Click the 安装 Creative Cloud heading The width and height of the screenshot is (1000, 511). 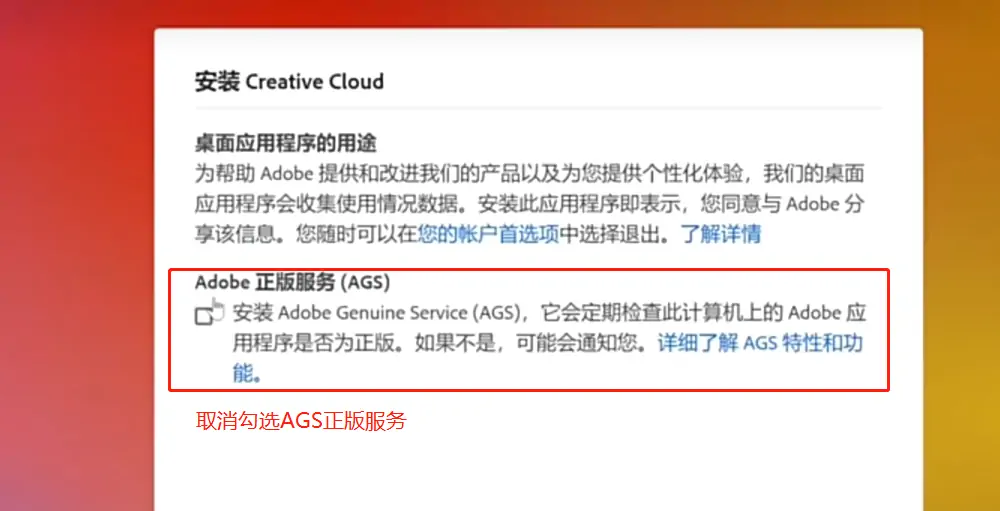(x=289, y=82)
